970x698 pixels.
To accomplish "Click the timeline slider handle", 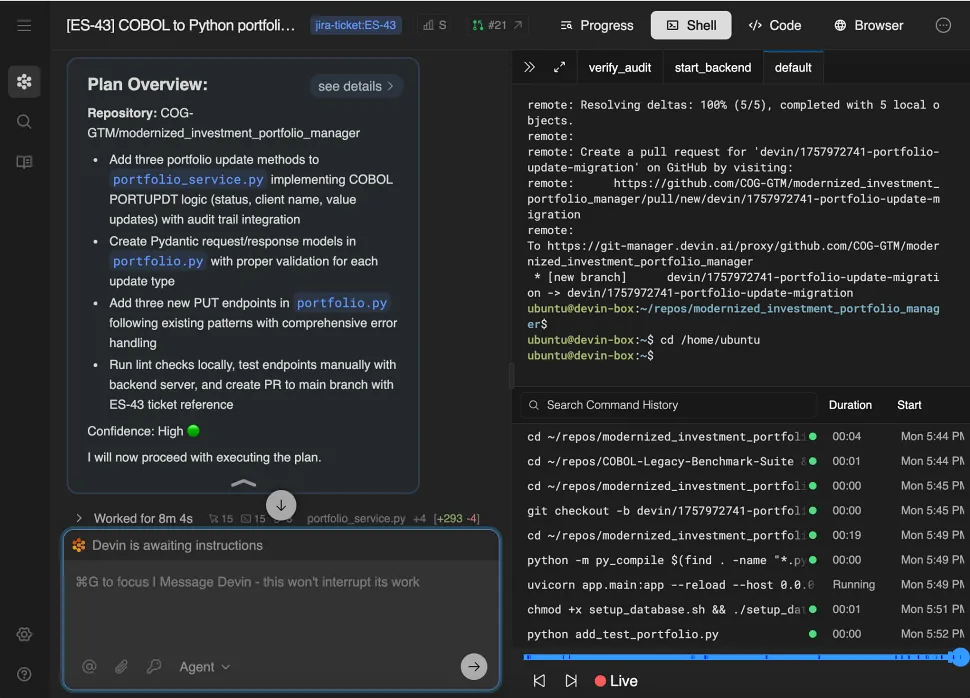I will (x=959, y=657).
